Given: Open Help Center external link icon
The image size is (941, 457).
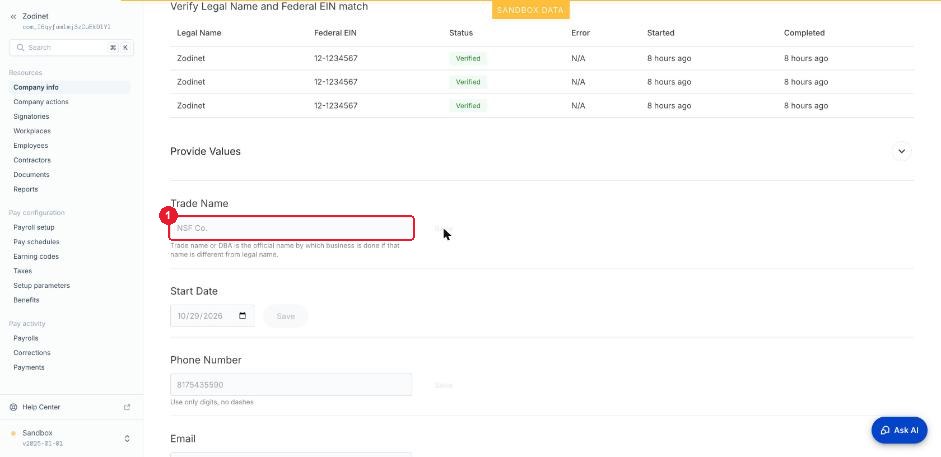Looking at the screenshot, I should 127,407.
